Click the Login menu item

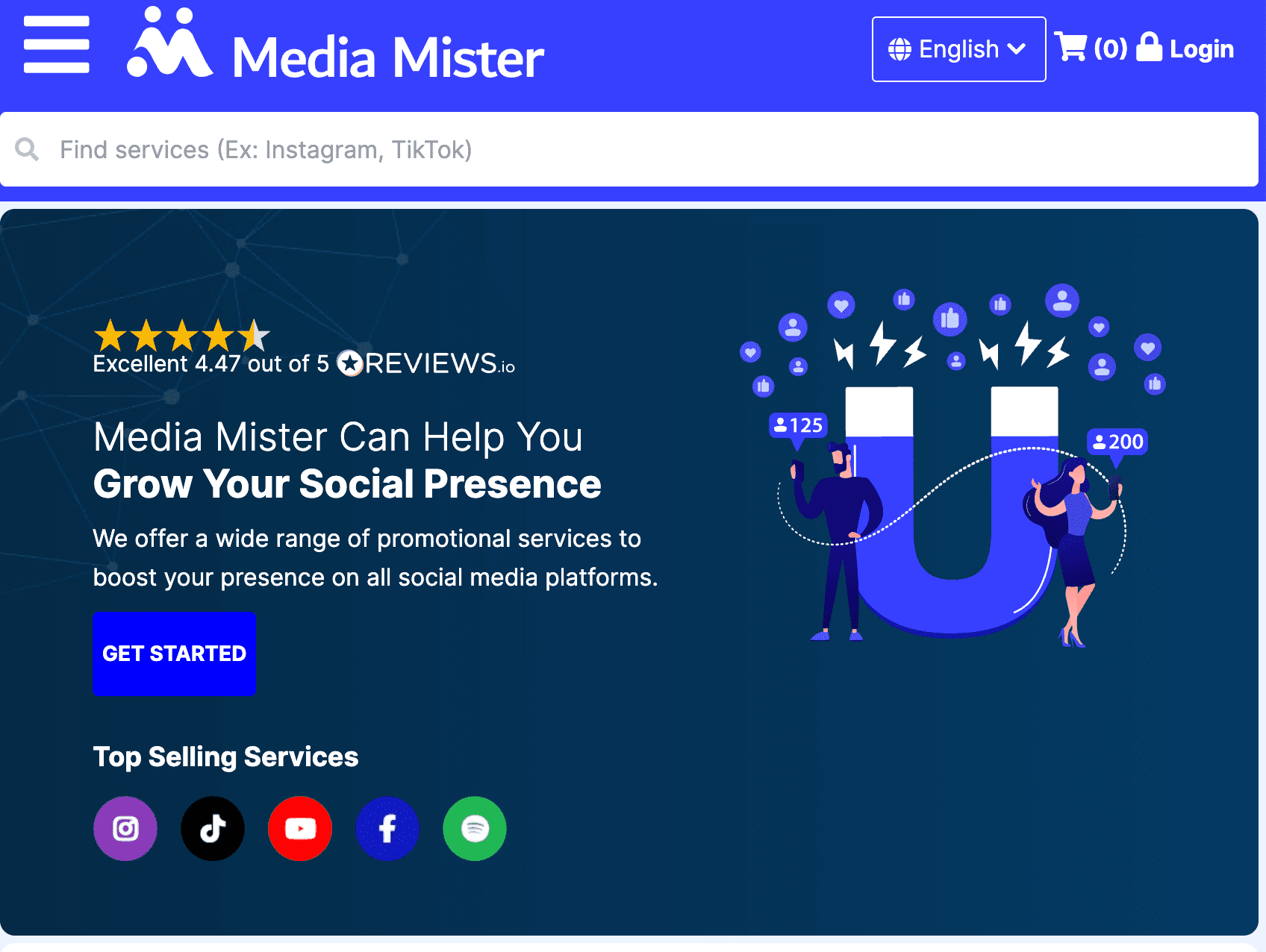pyautogui.click(x=1202, y=49)
